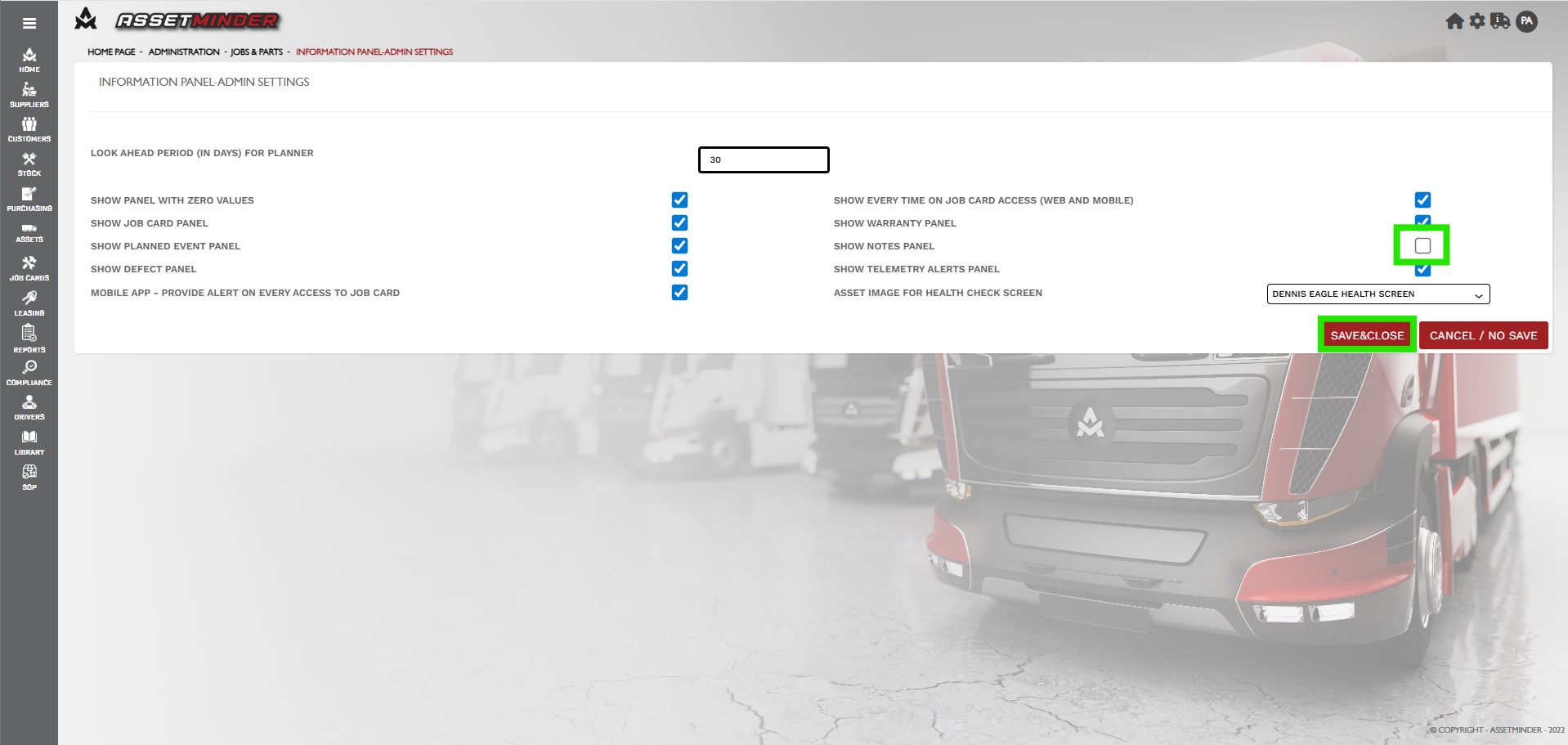
Task: Enable the Show Notes Panel checkbox
Action: pos(1422,246)
